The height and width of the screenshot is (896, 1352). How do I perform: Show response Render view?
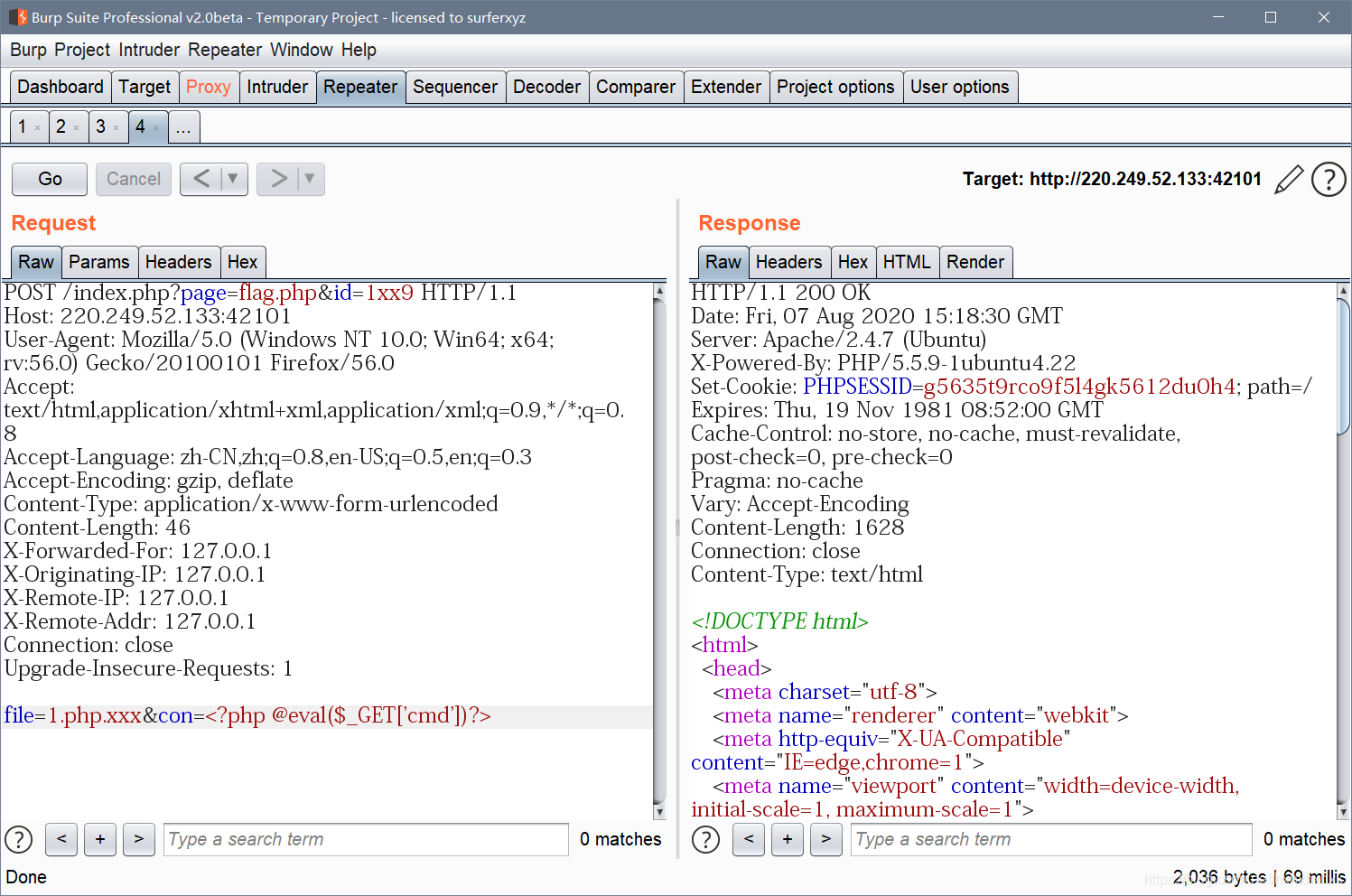point(975,262)
